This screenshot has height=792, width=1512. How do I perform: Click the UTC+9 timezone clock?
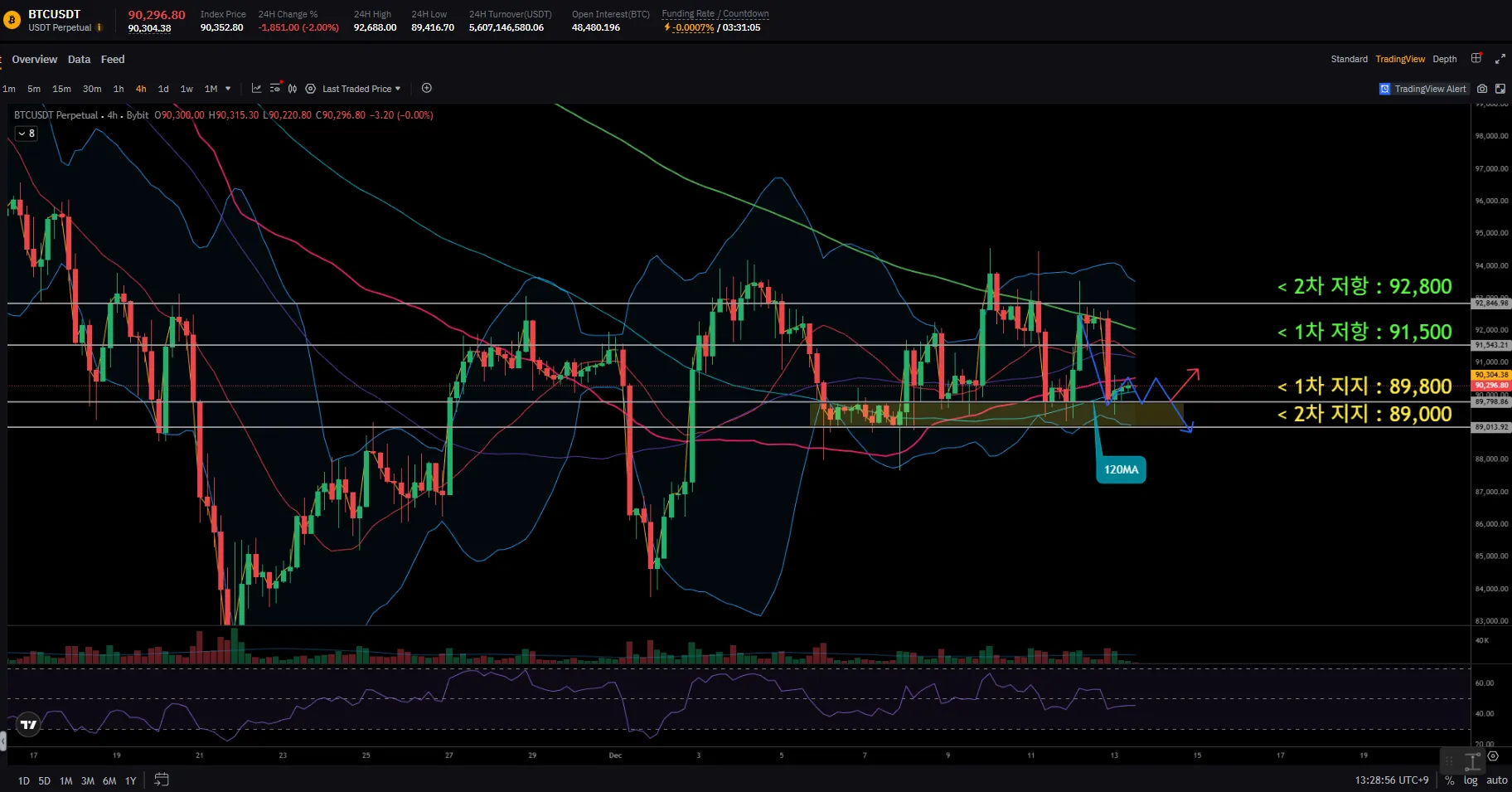1391,780
